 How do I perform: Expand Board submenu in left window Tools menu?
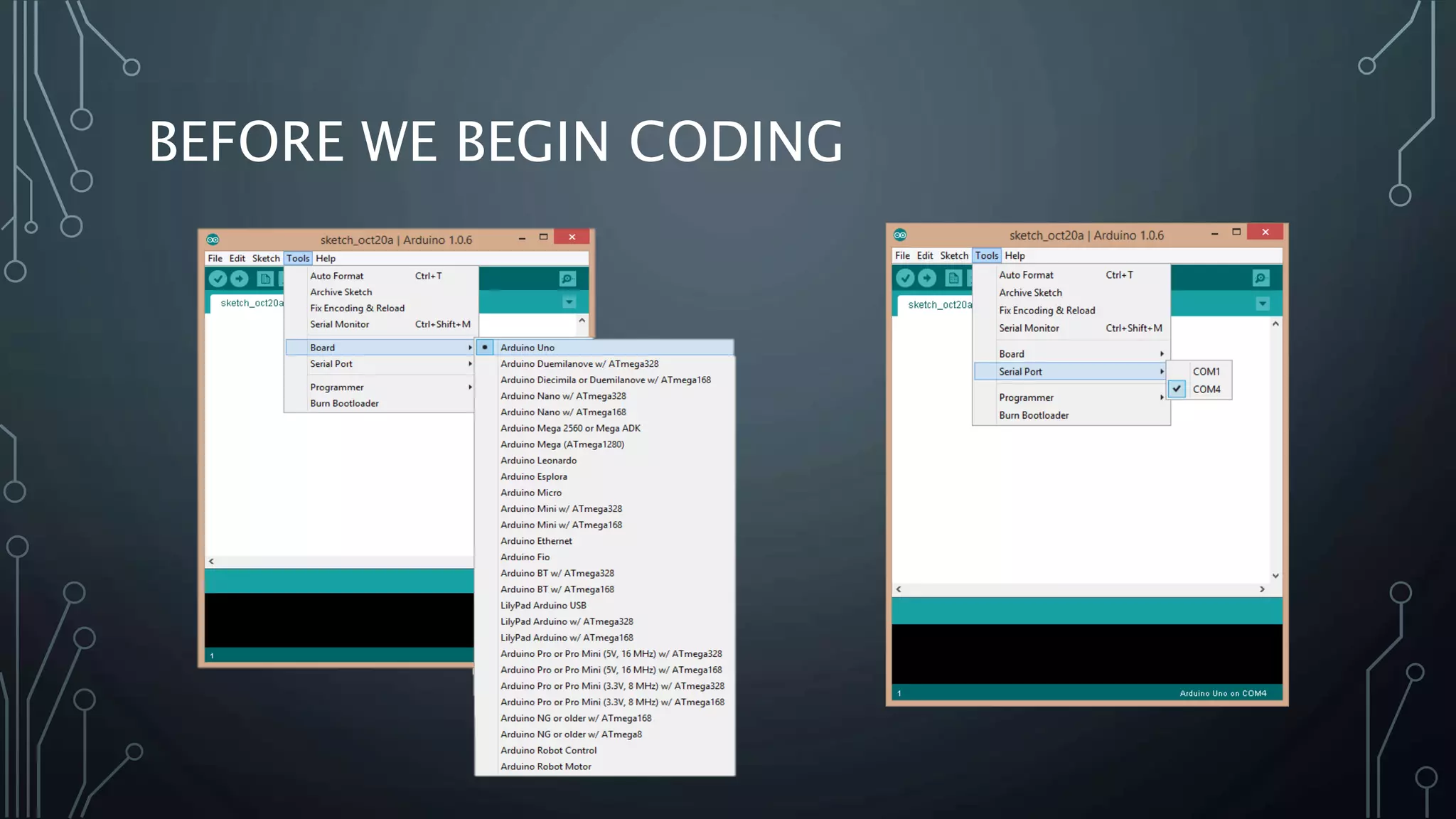pos(380,348)
